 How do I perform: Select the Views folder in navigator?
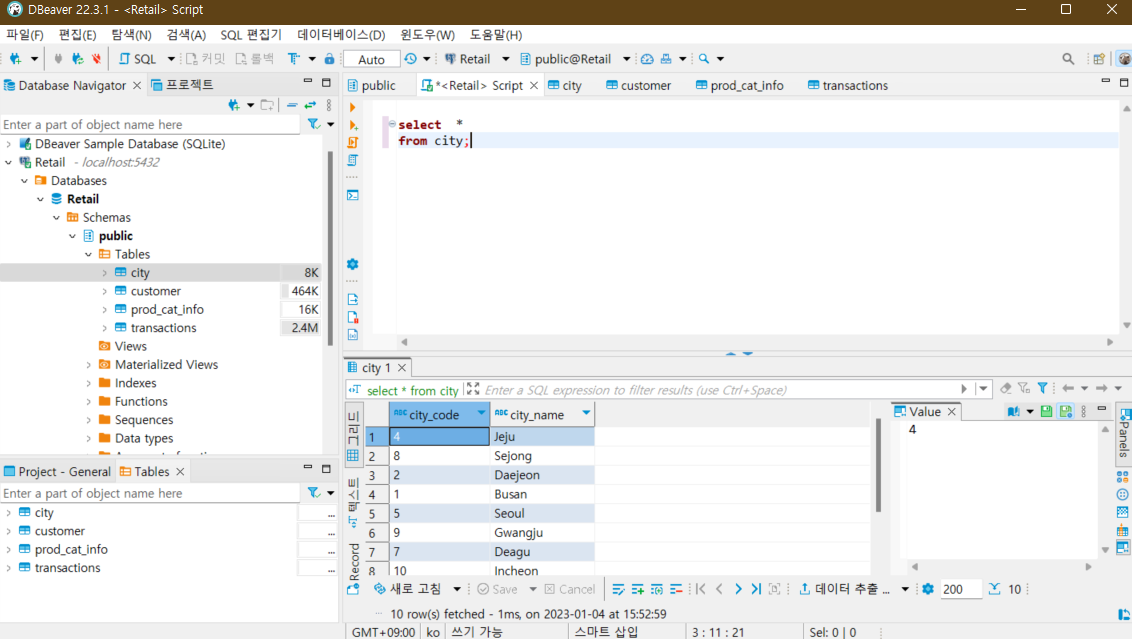(130, 346)
